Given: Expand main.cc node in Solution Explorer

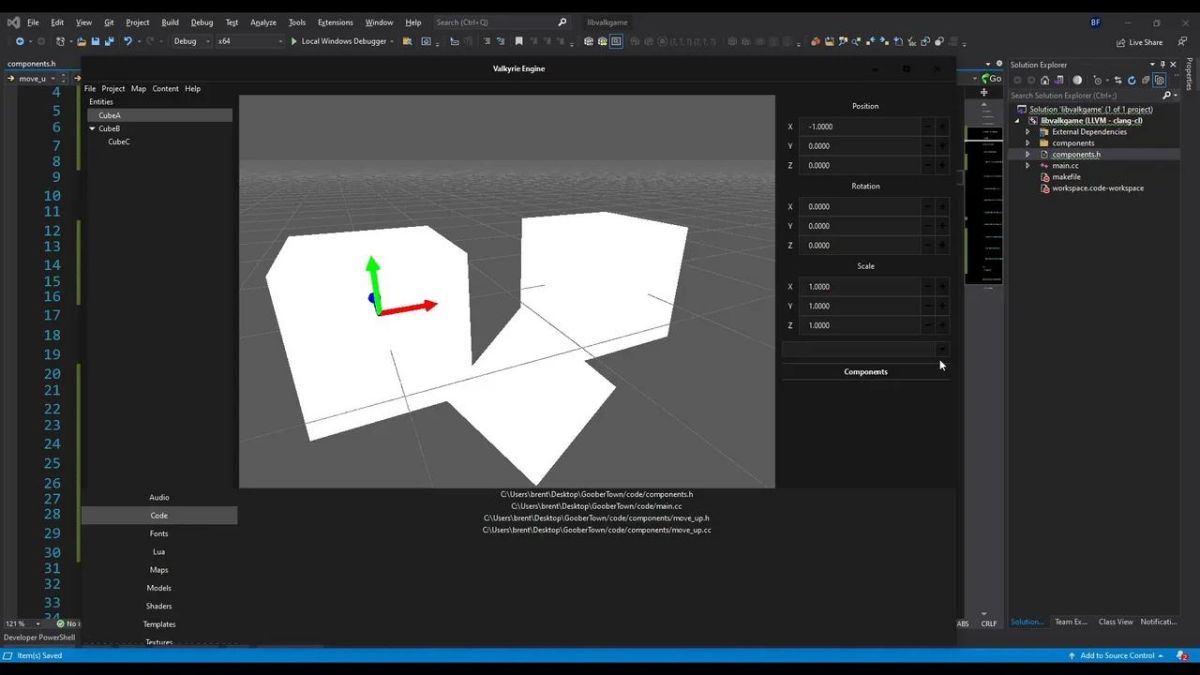Looking at the screenshot, I should (x=1027, y=166).
